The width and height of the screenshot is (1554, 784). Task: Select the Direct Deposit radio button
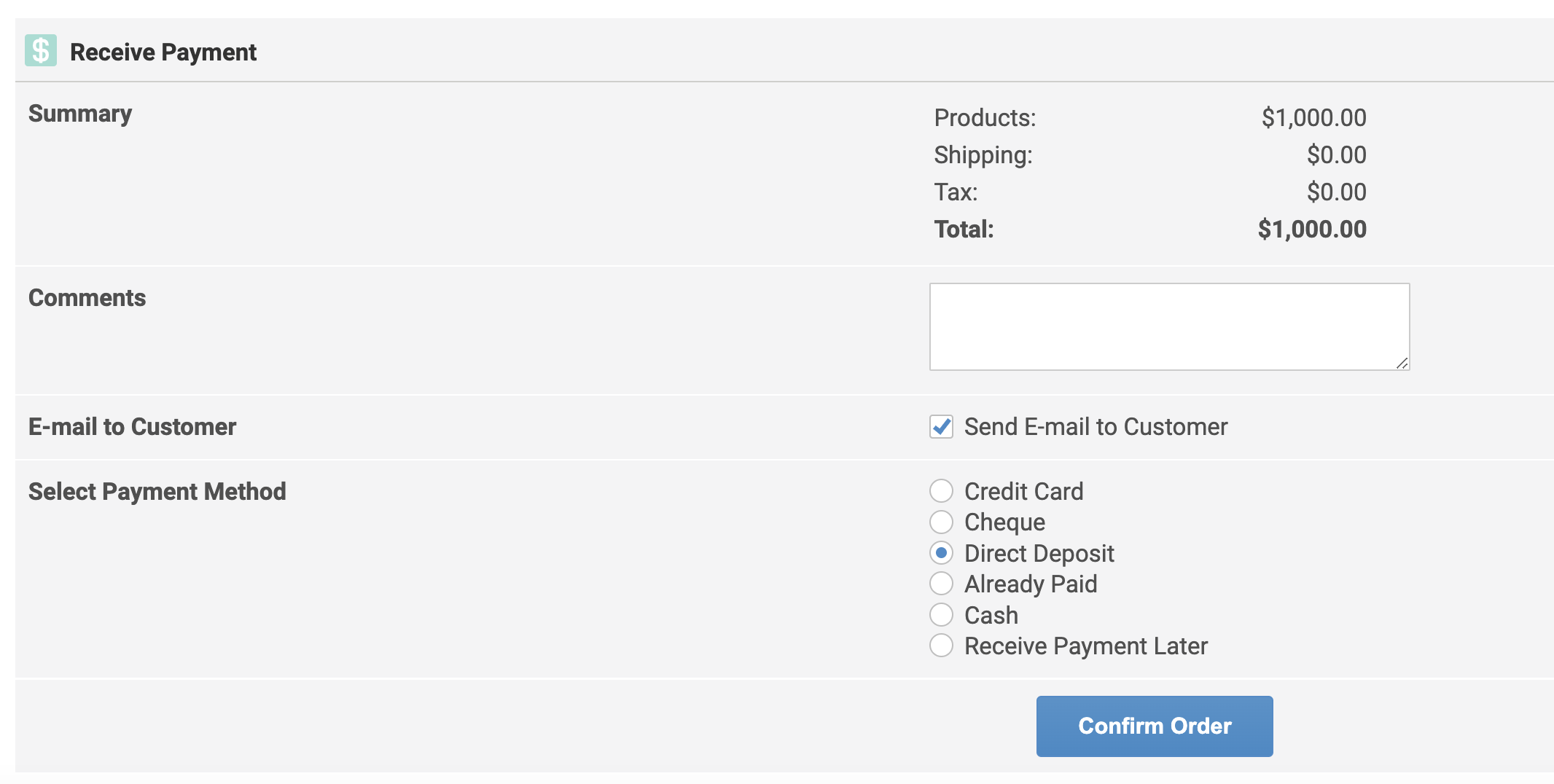pos(941,553)
